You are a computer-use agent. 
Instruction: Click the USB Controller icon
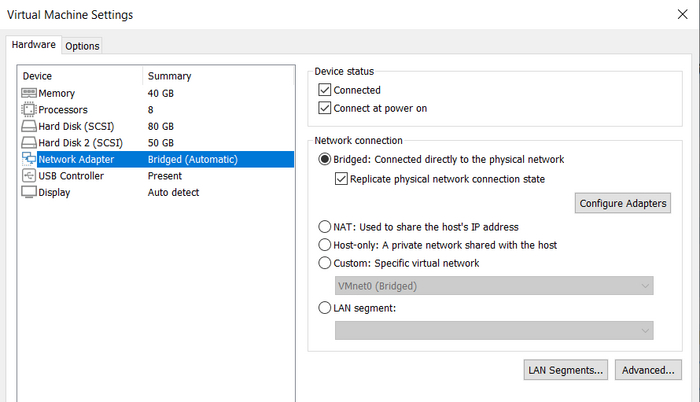[x=29, y=176]
